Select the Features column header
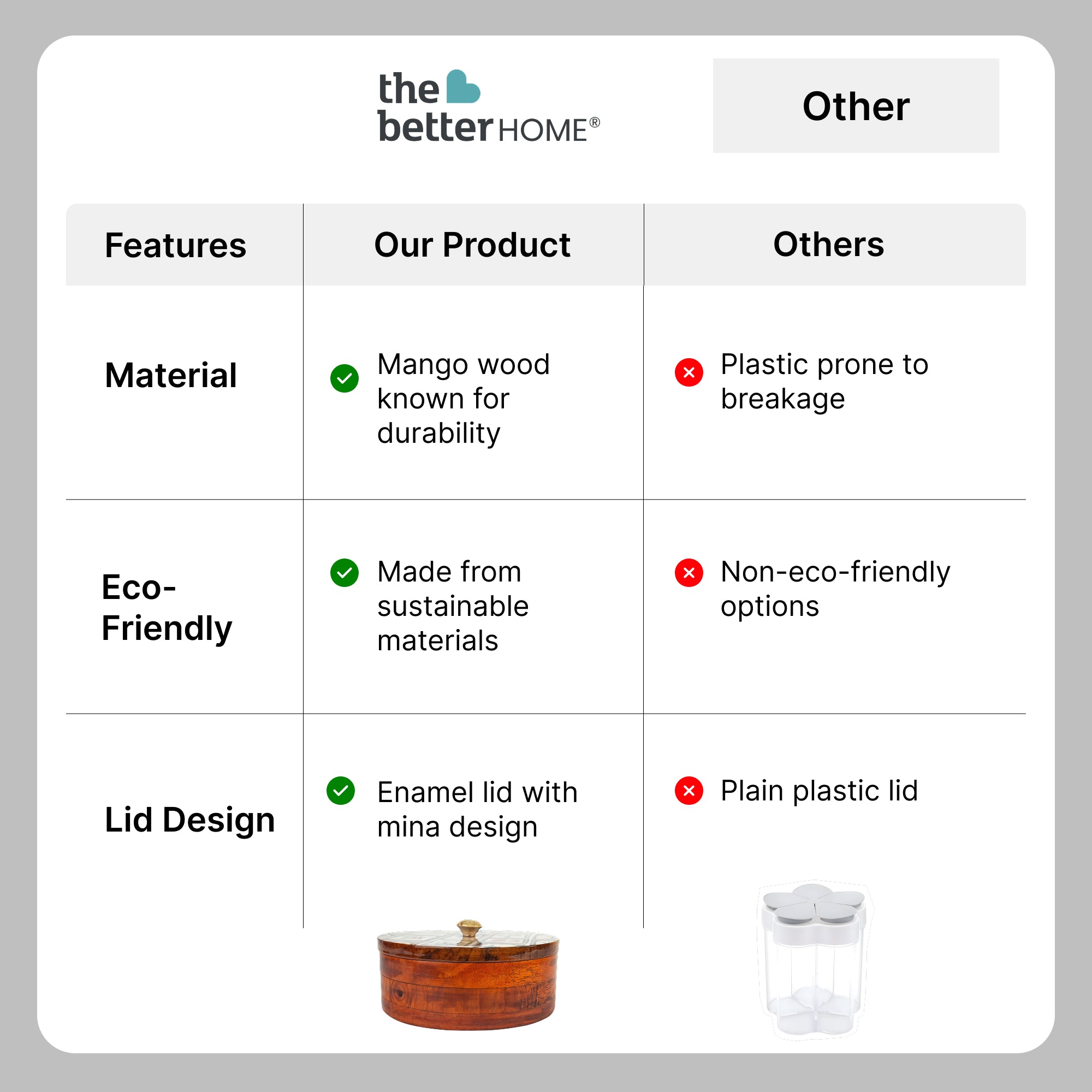 click(176, 245)
